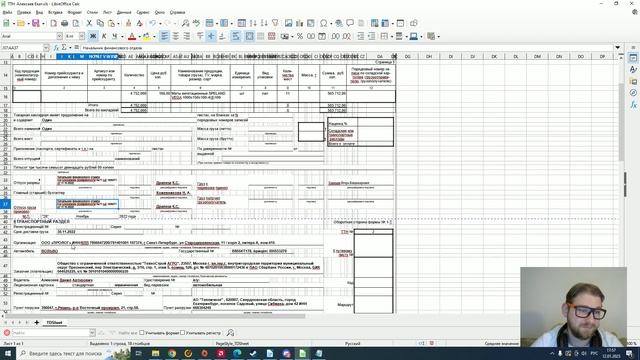The image size is (640, 360).
Task: Open Microsoft Edge from the taskbar
Action: click(237, 353)
